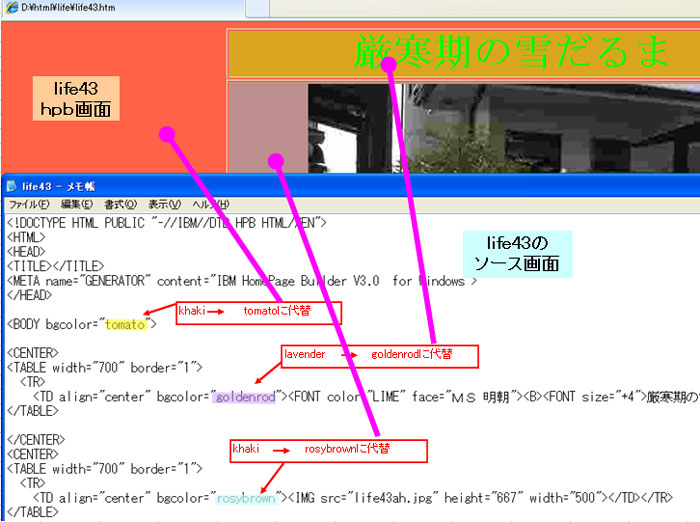Click the highlighted goldenrod value in the source

tap(243, 397)
